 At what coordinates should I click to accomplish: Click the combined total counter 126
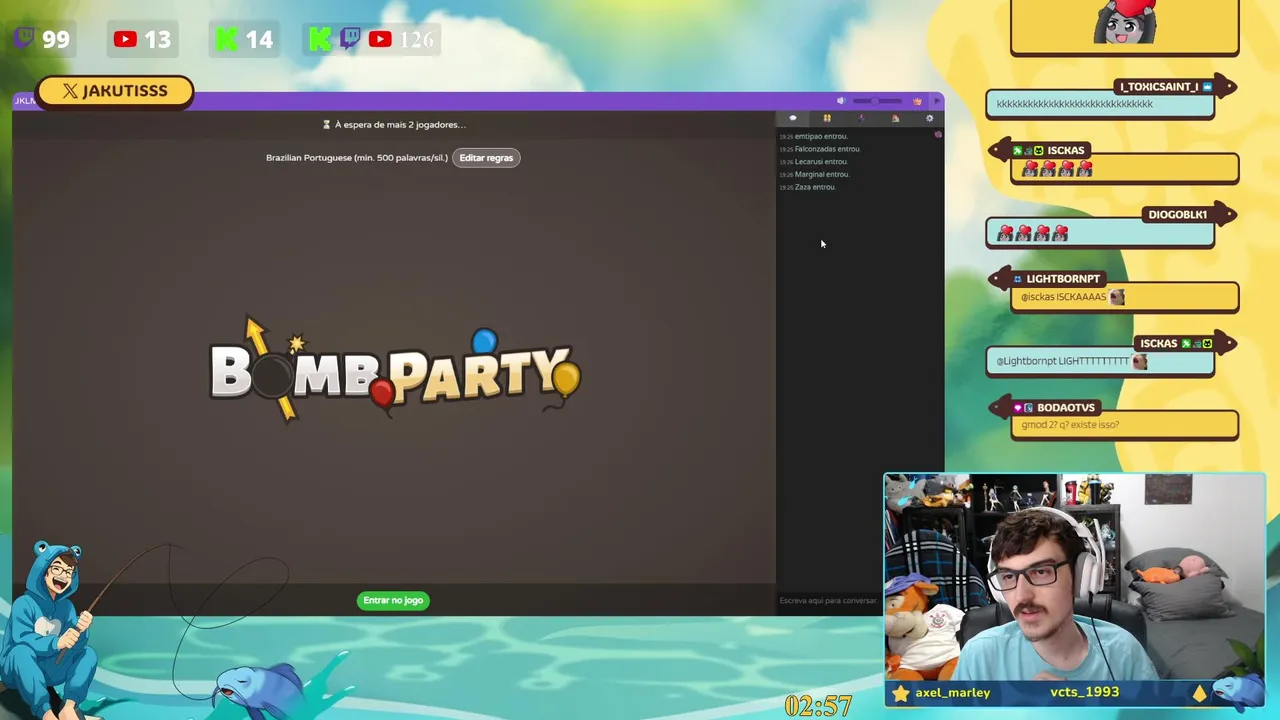(371, 39)
